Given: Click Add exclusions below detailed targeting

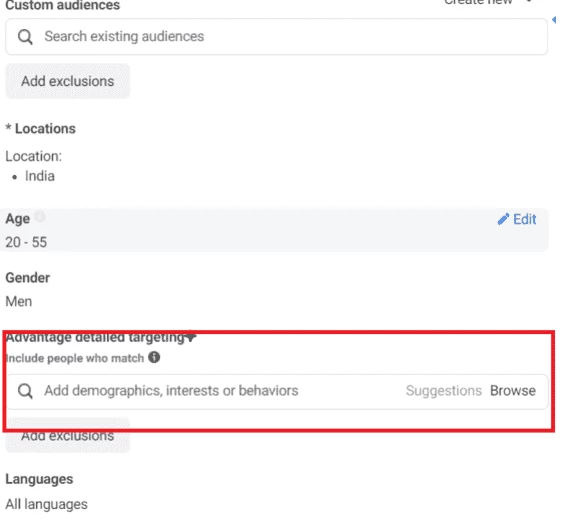Looking at the screenshot, I should point(68,435).
